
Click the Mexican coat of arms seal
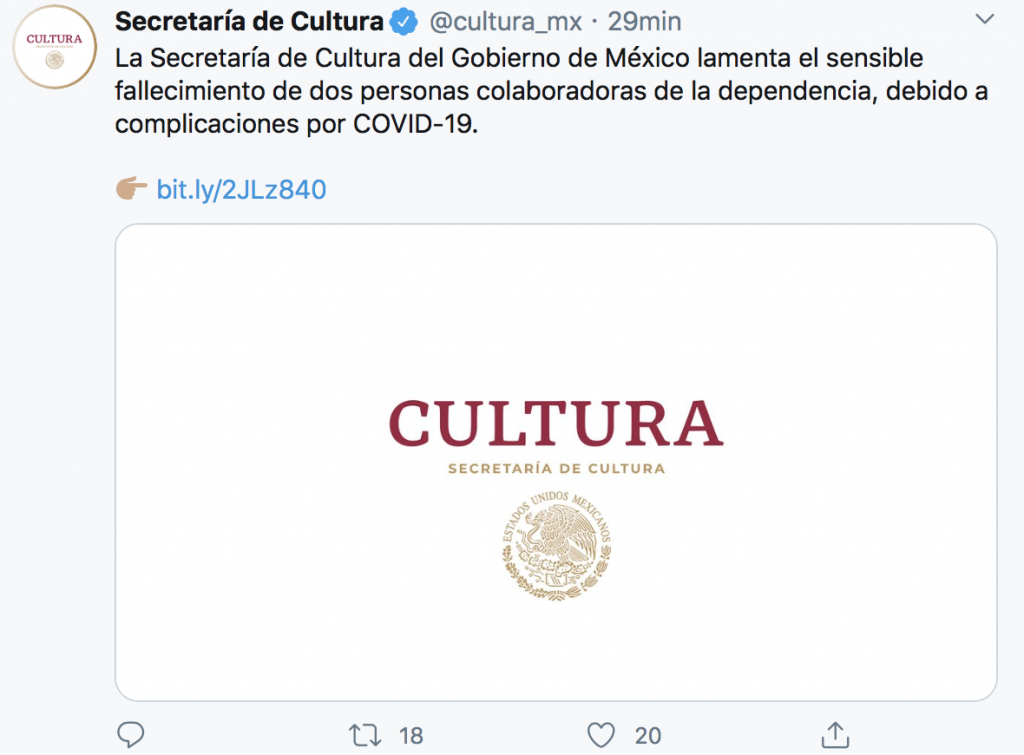click(556, 546)
